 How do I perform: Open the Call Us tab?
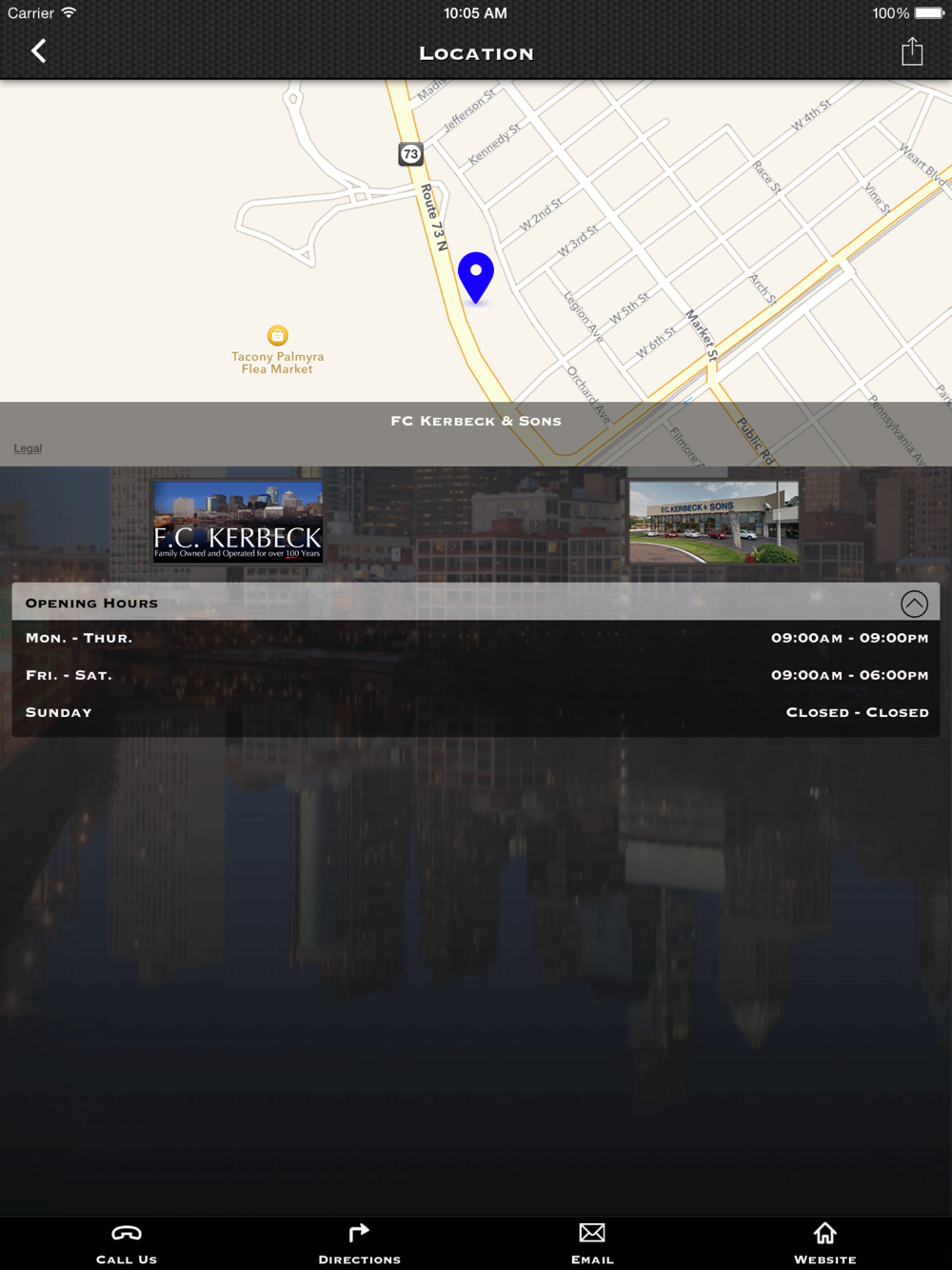pos(127,1244)
